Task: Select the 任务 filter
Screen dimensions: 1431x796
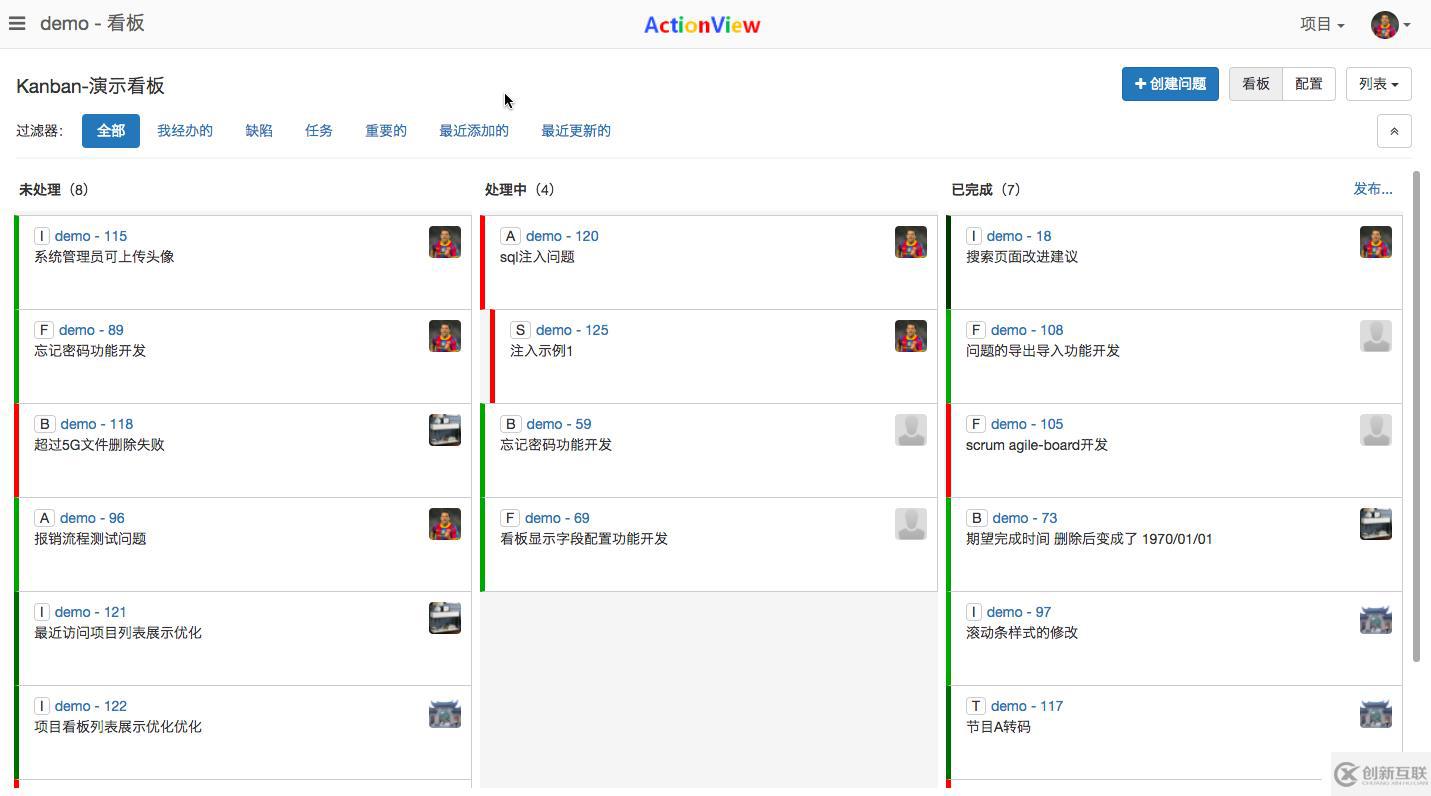Action: tap(319, 131)
